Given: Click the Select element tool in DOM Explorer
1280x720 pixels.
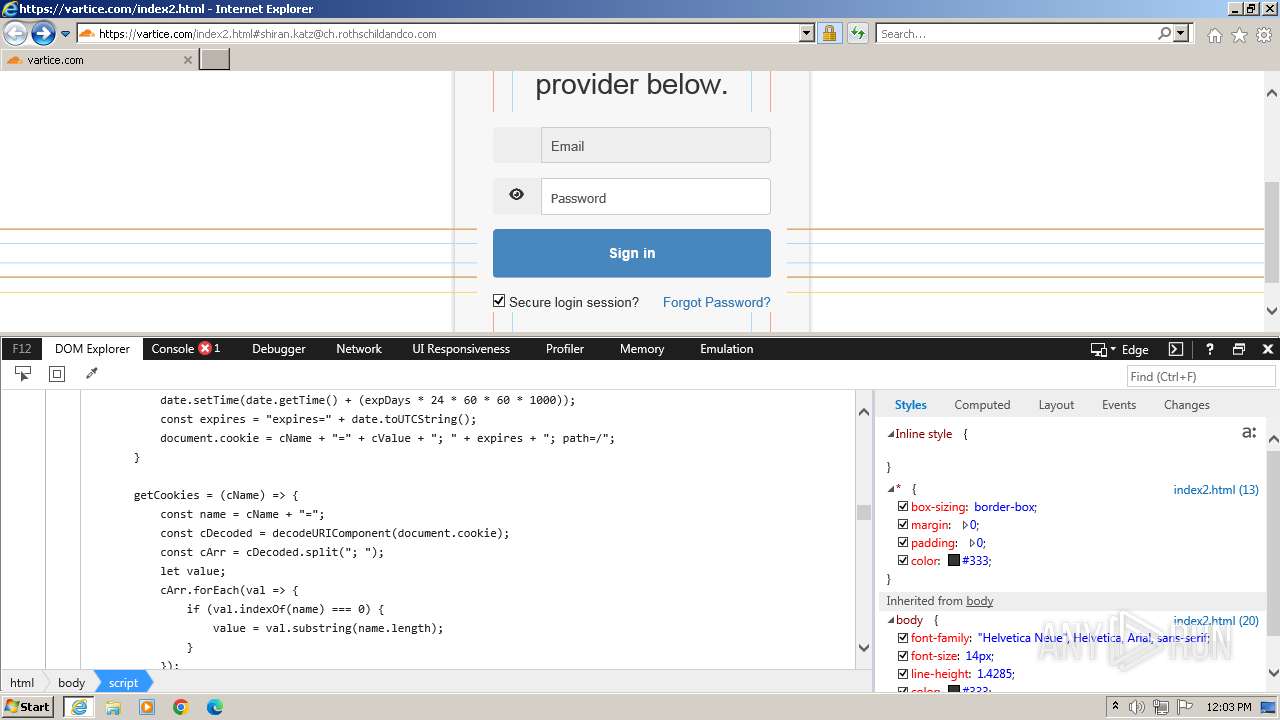Looking at the screenshot, I should [22, 373].
